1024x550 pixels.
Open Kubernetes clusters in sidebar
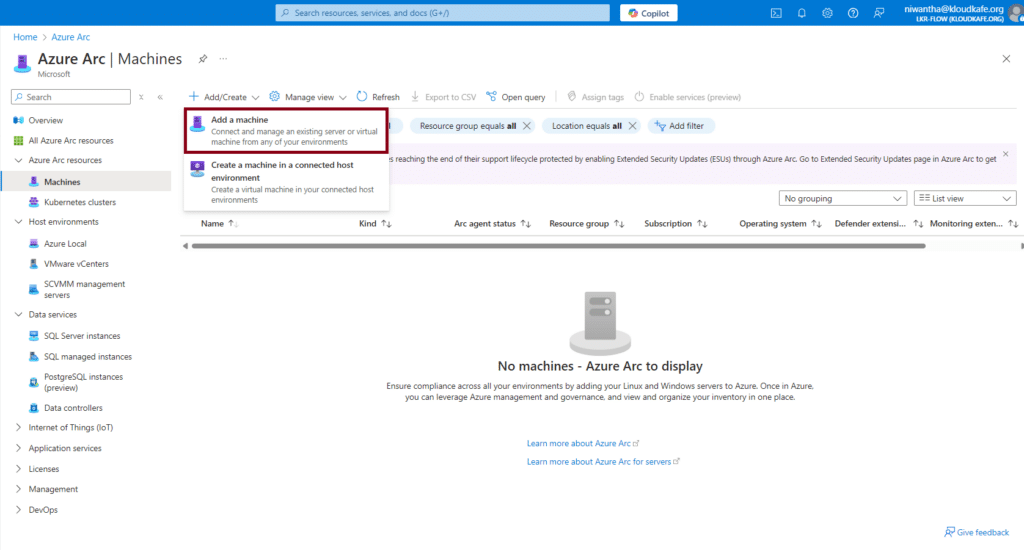[79, 202]
